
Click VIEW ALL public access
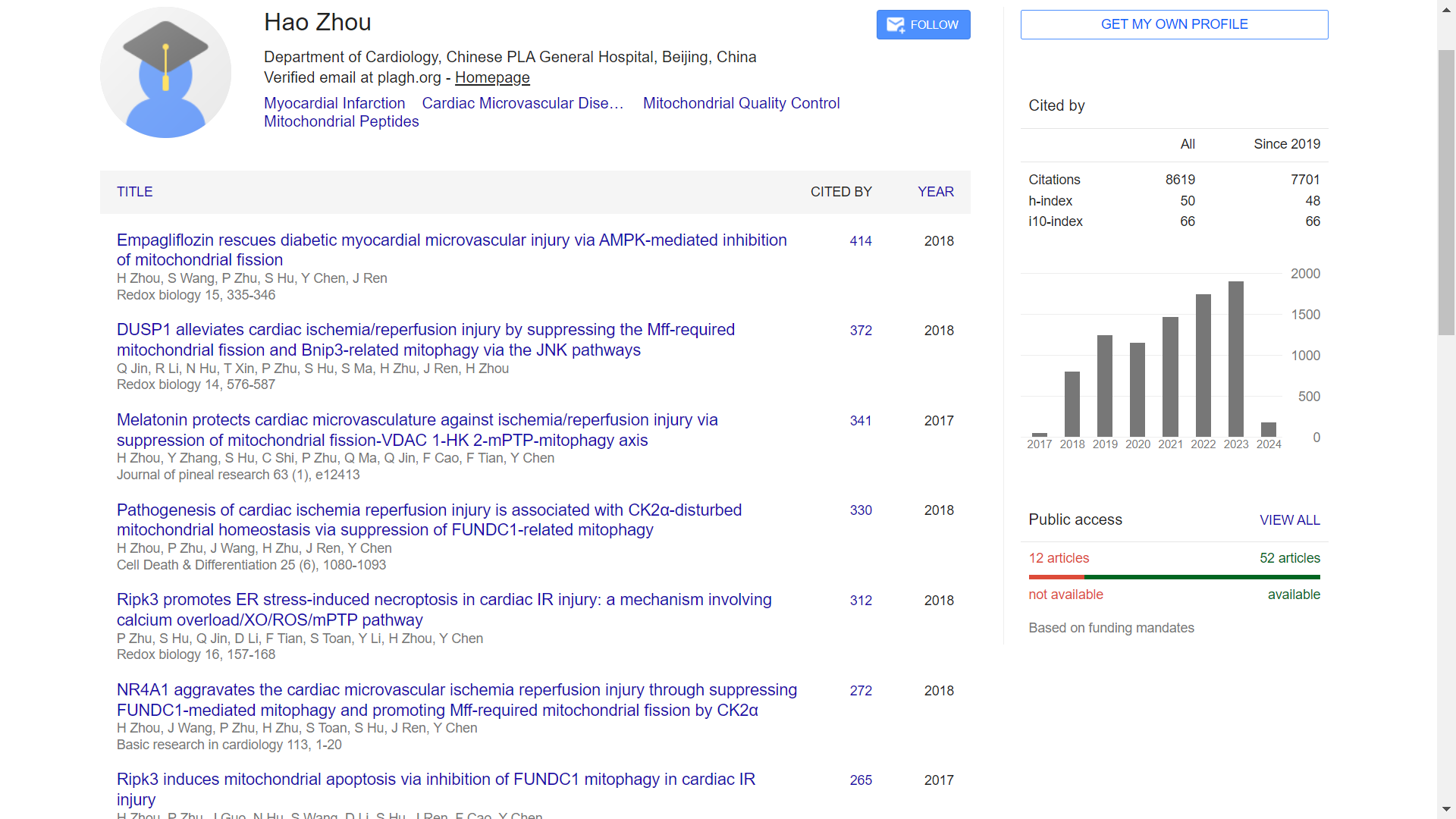[x=1289, y=520]
